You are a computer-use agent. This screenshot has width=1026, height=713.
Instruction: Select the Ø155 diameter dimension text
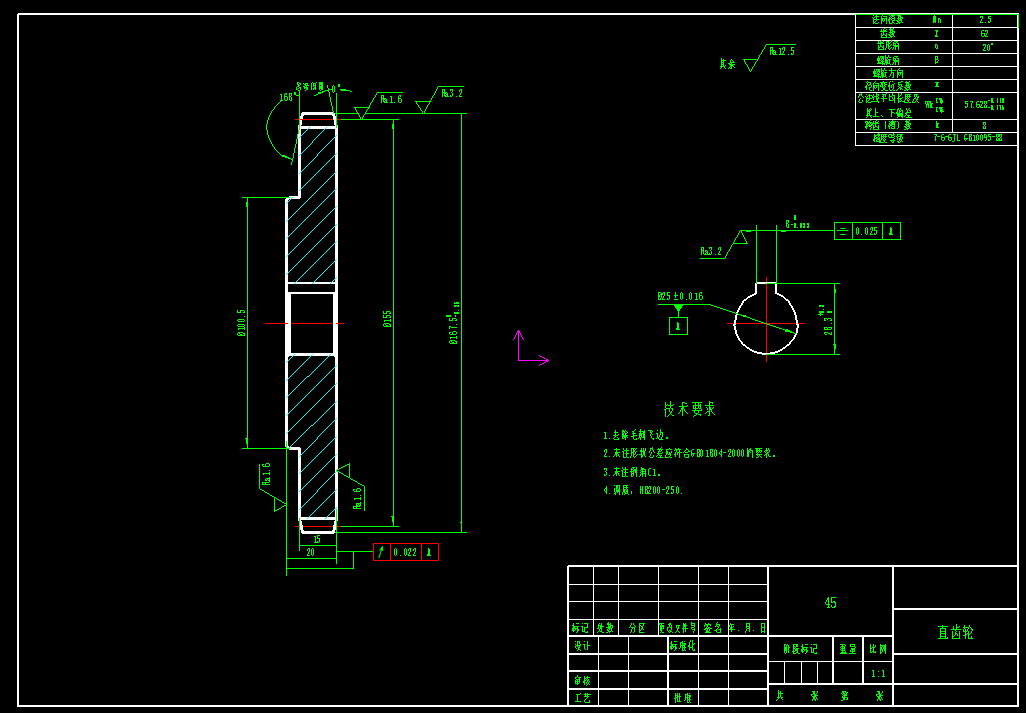point(387,318)
